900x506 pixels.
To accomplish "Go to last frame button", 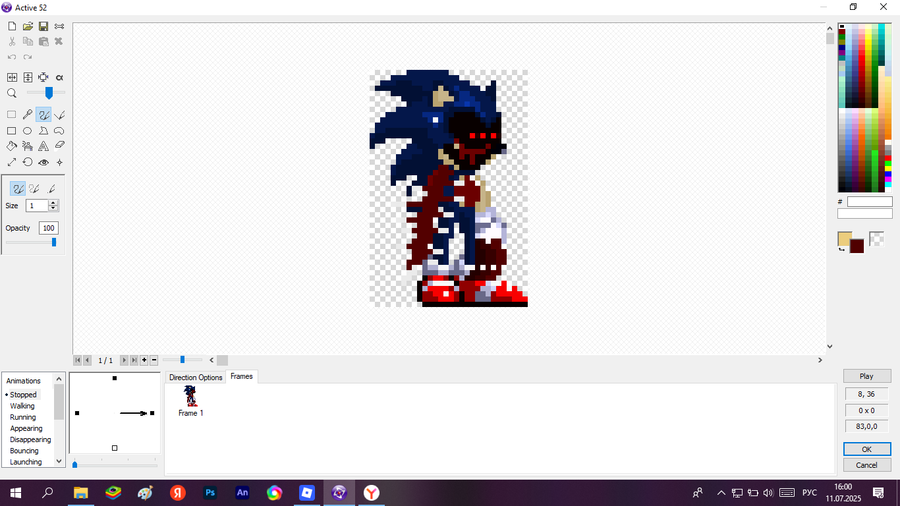I will click(134, 360).
